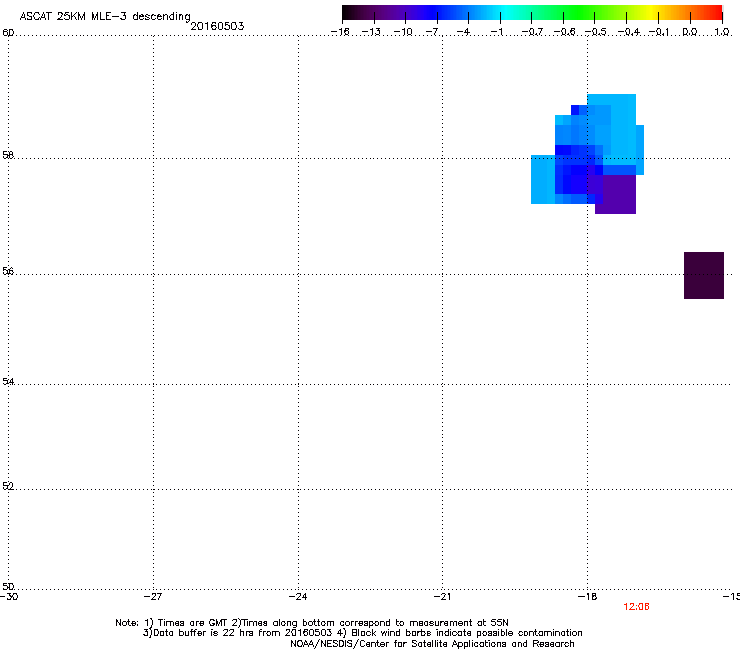740x650 pixels.
Task: Click latitude label 56 on left axis
Action: [x=8, y=271]
